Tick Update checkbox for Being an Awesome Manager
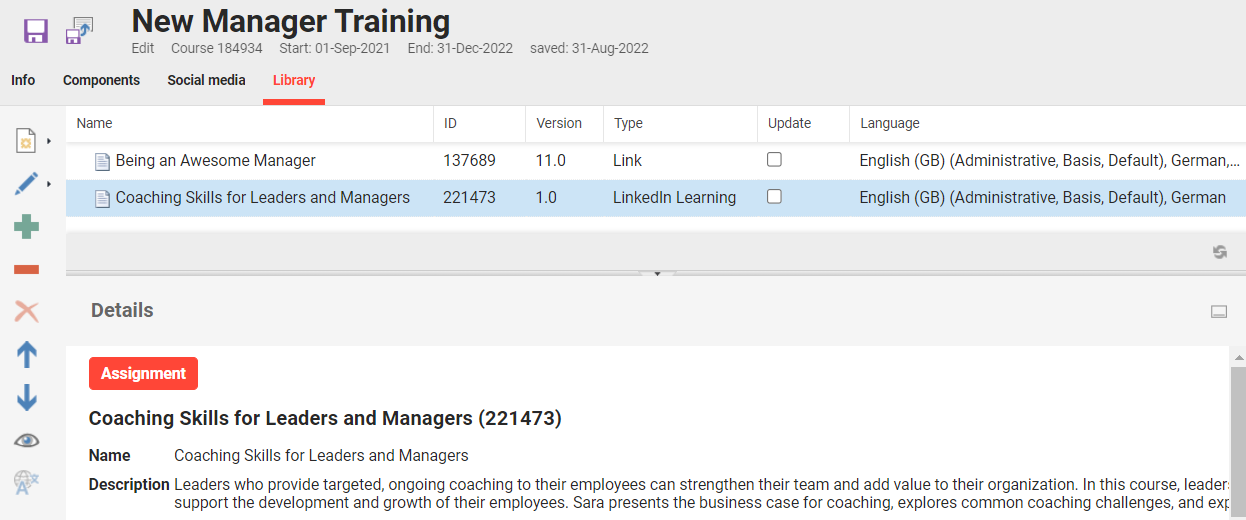 (774, 160)
